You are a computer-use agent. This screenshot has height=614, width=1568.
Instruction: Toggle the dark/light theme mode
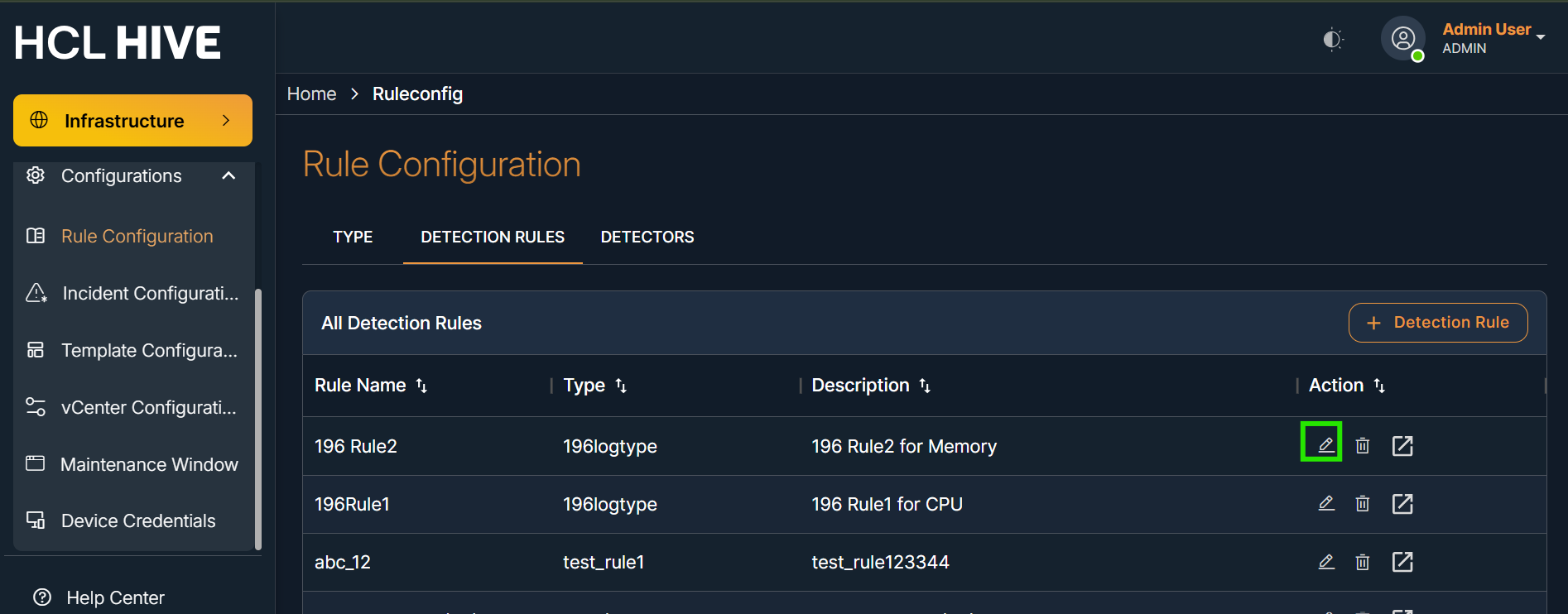point(1332,39)
